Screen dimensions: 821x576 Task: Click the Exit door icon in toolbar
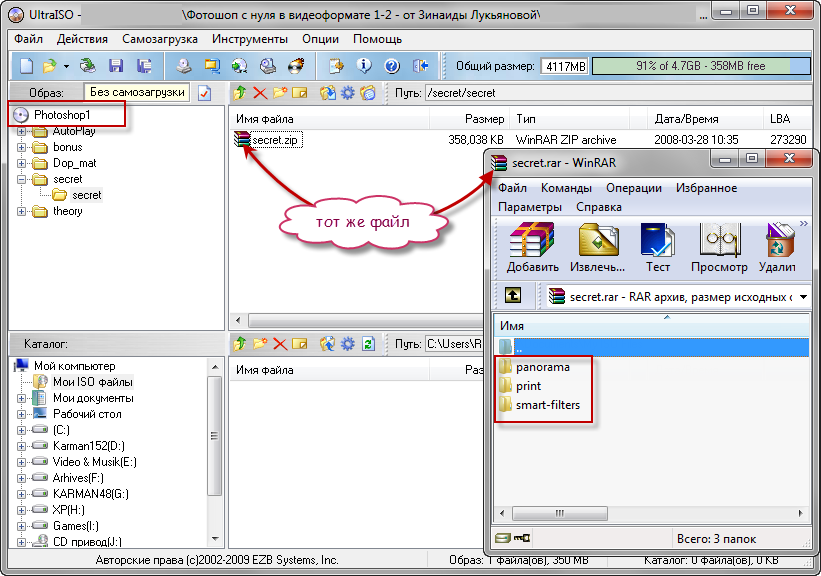point(420,66)
